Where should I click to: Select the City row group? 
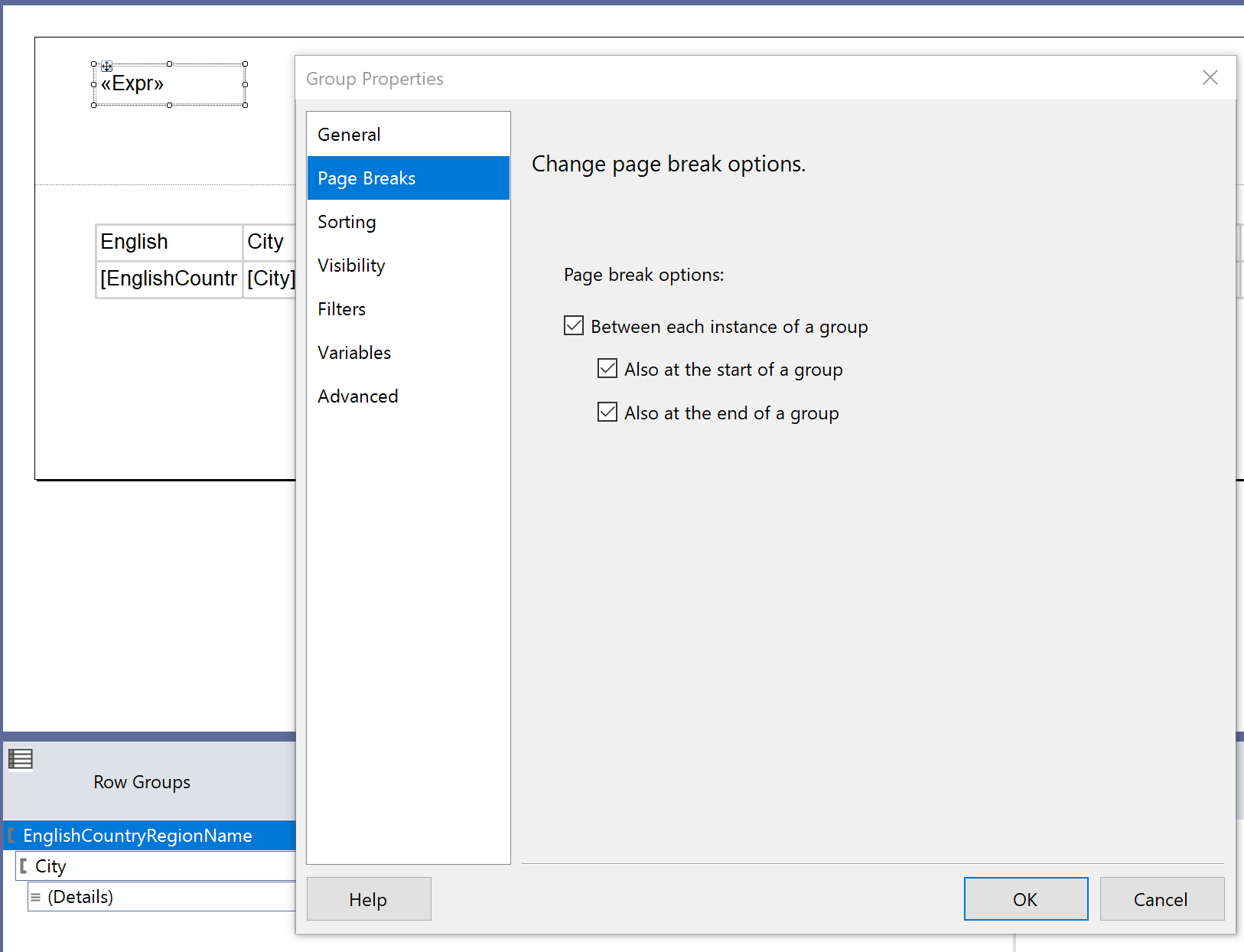156,866
